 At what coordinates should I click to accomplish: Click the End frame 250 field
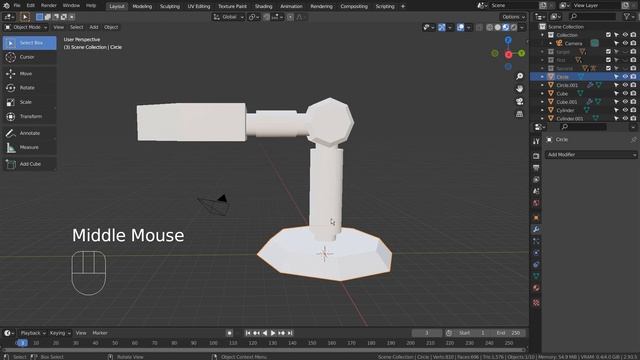[x=509, y=333]
